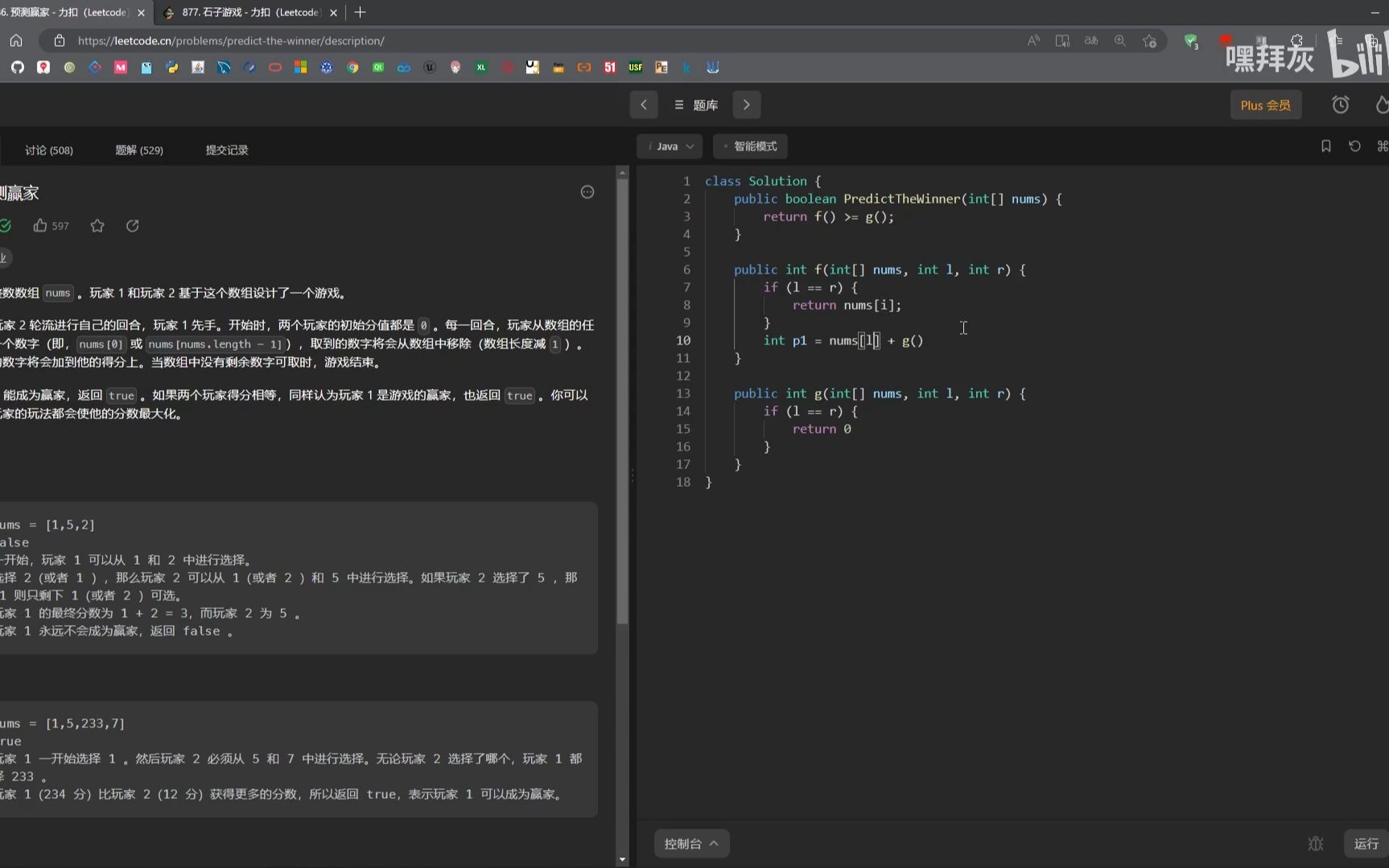Open the MySQL dolphin bookmark icon

tap(224, 68)
